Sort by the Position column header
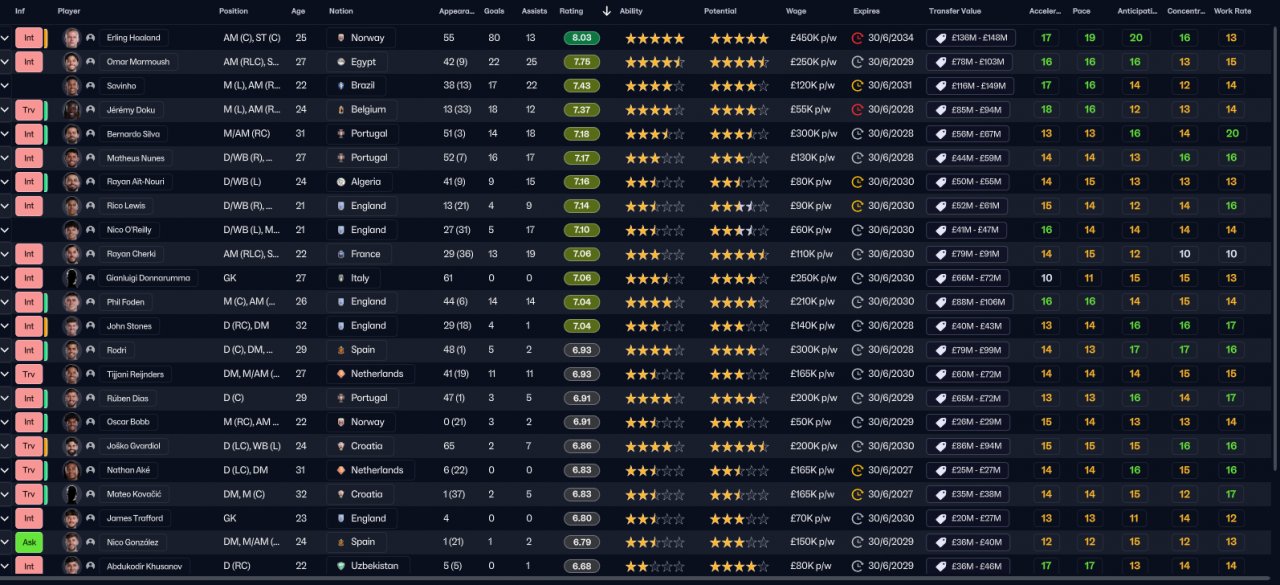 234,11
